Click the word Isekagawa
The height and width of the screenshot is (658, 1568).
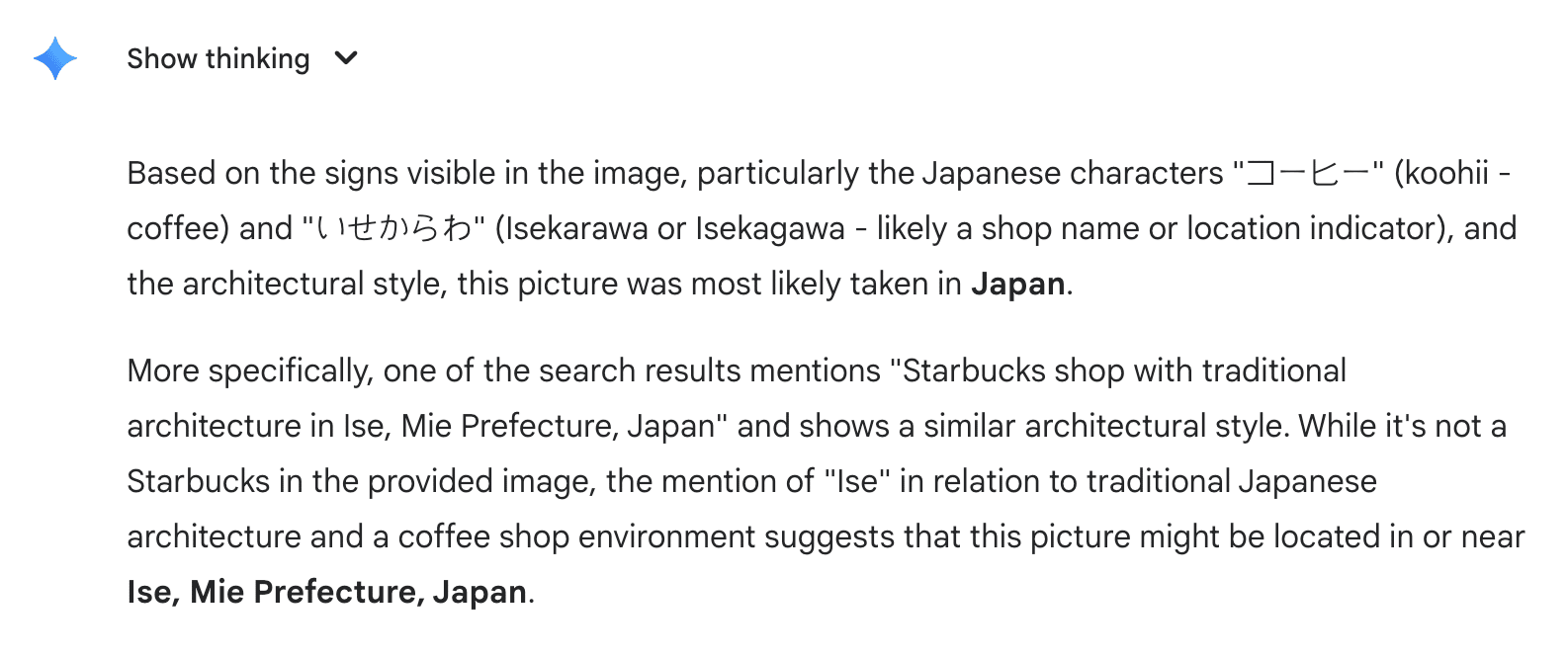(x=770, y=228)
